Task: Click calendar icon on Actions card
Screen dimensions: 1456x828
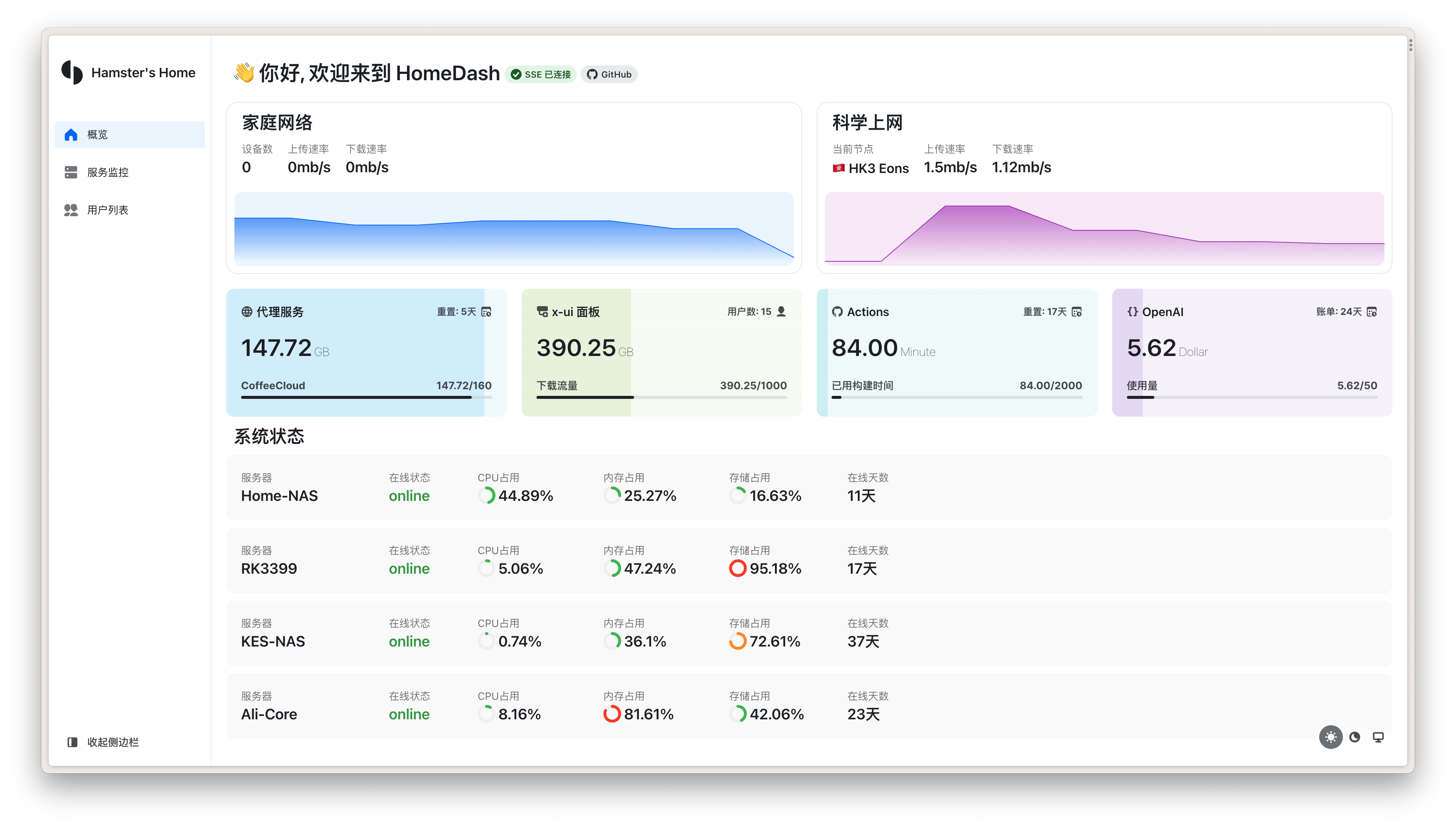Action: click(1077, 312)
